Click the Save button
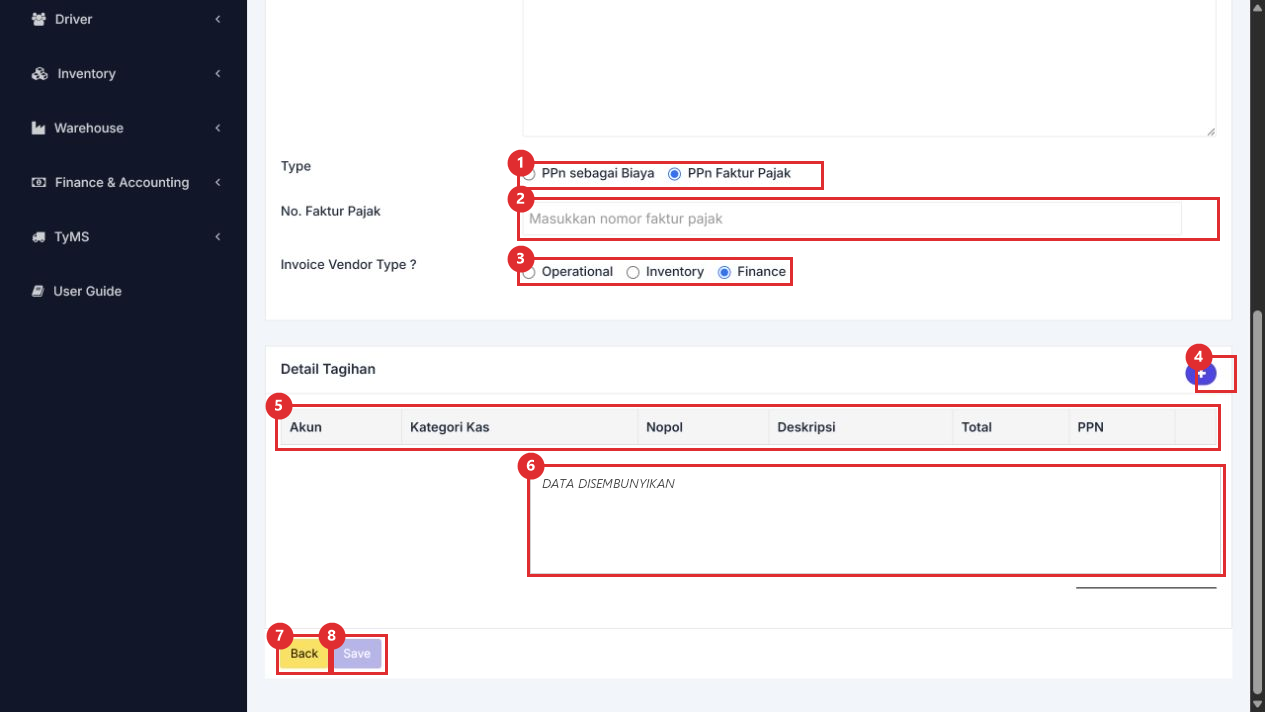 point(357,654)
